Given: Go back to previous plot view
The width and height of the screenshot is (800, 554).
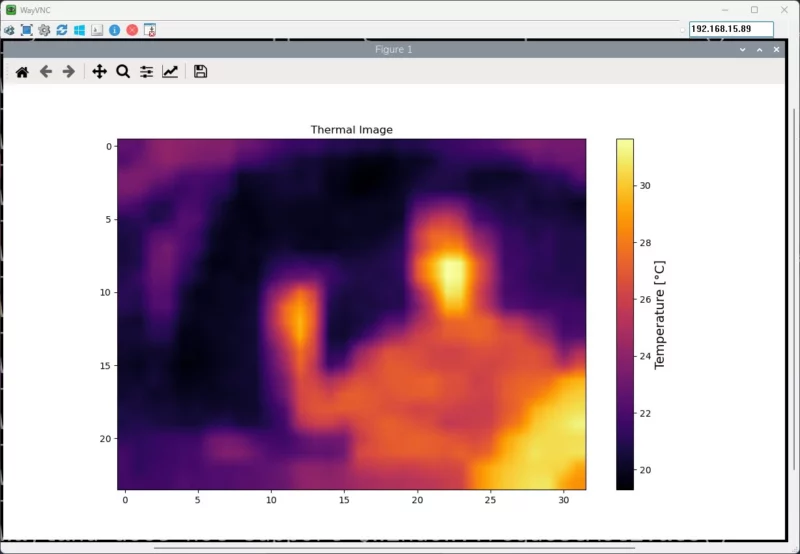Looking at the screenshot, I should tap(46, 72).
